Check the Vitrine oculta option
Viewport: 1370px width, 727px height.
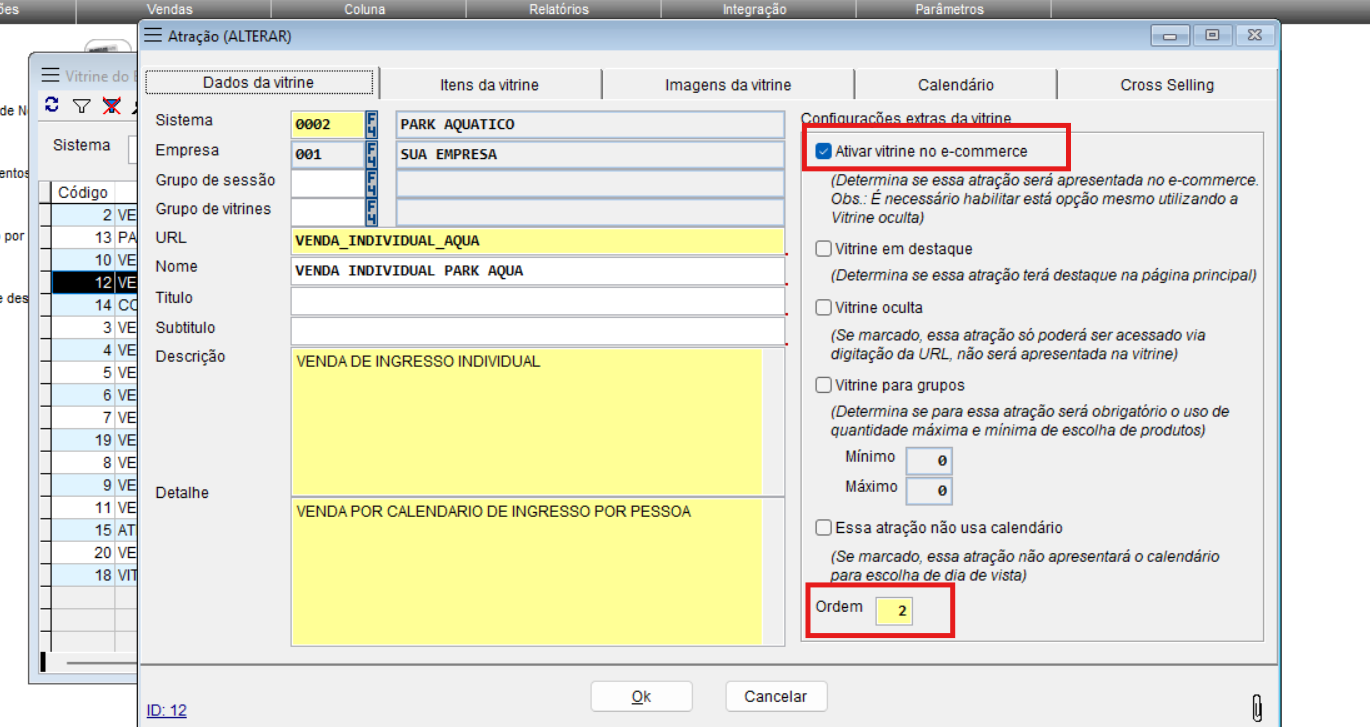824,308
